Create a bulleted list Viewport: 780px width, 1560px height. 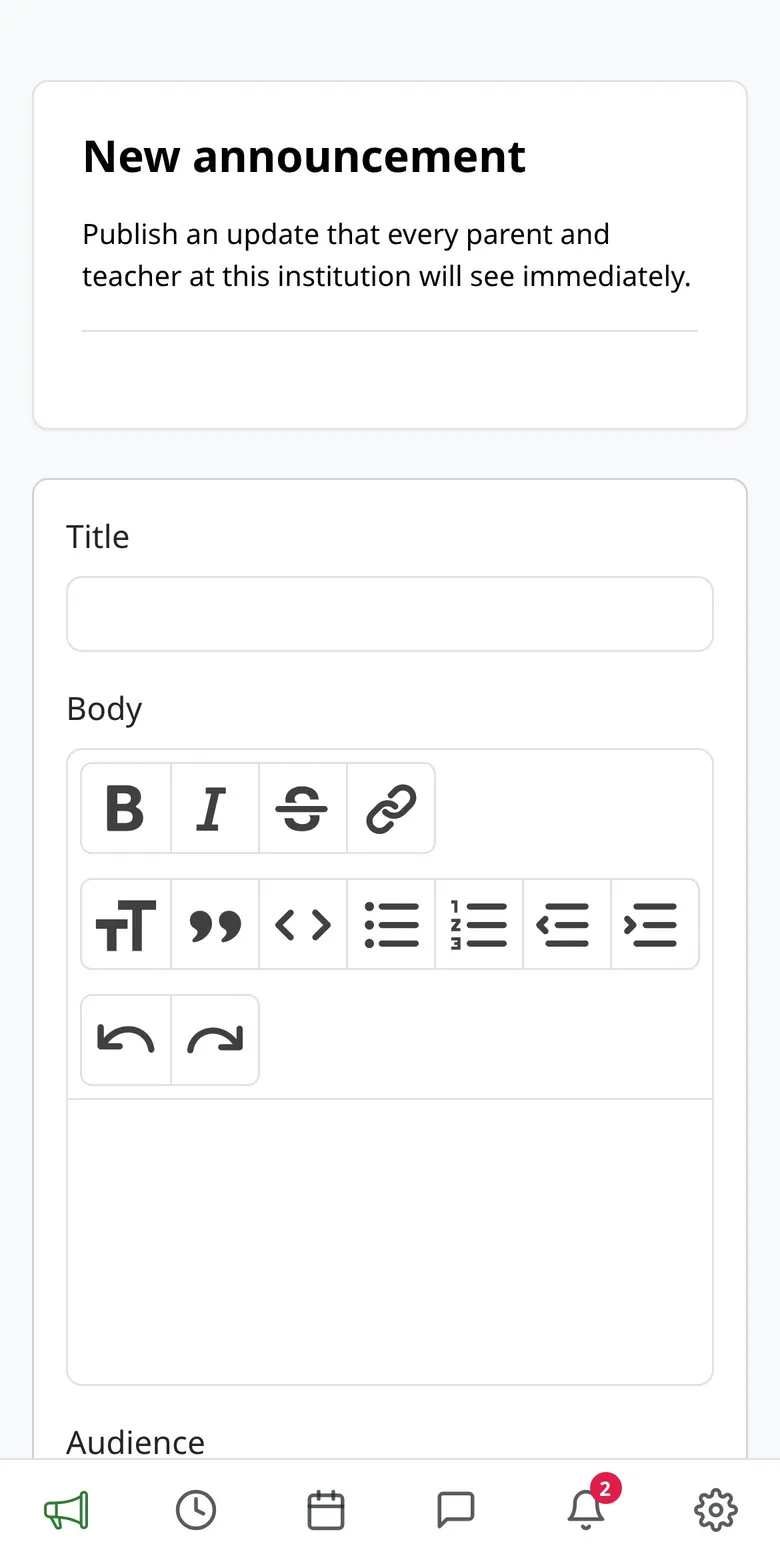tap(391, 924)
